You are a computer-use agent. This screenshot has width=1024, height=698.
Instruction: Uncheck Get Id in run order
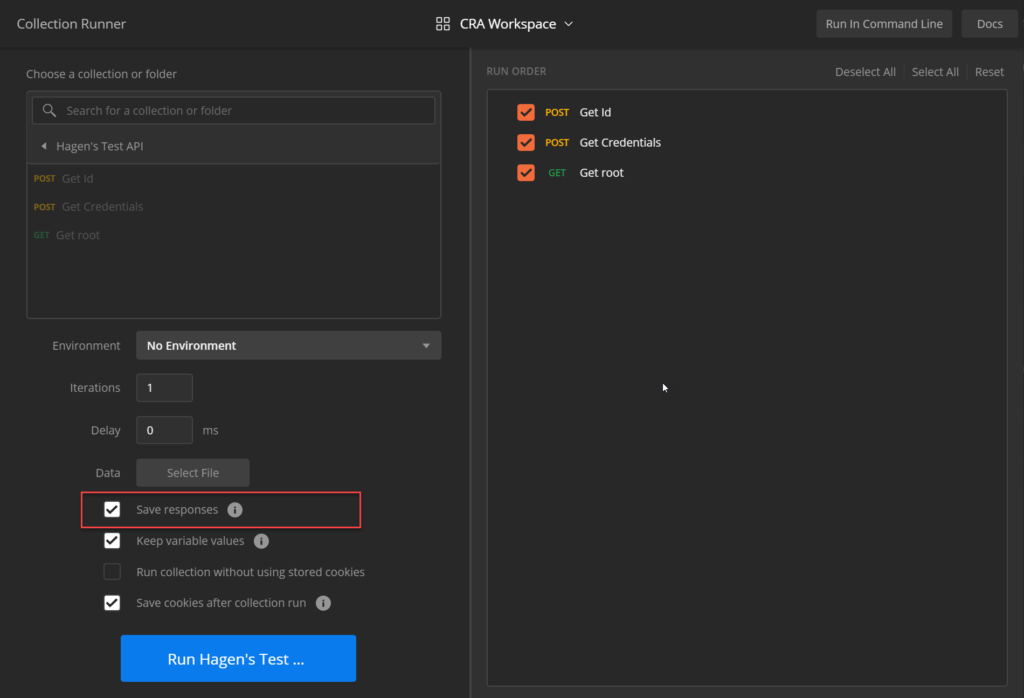(x=526, y=112)
